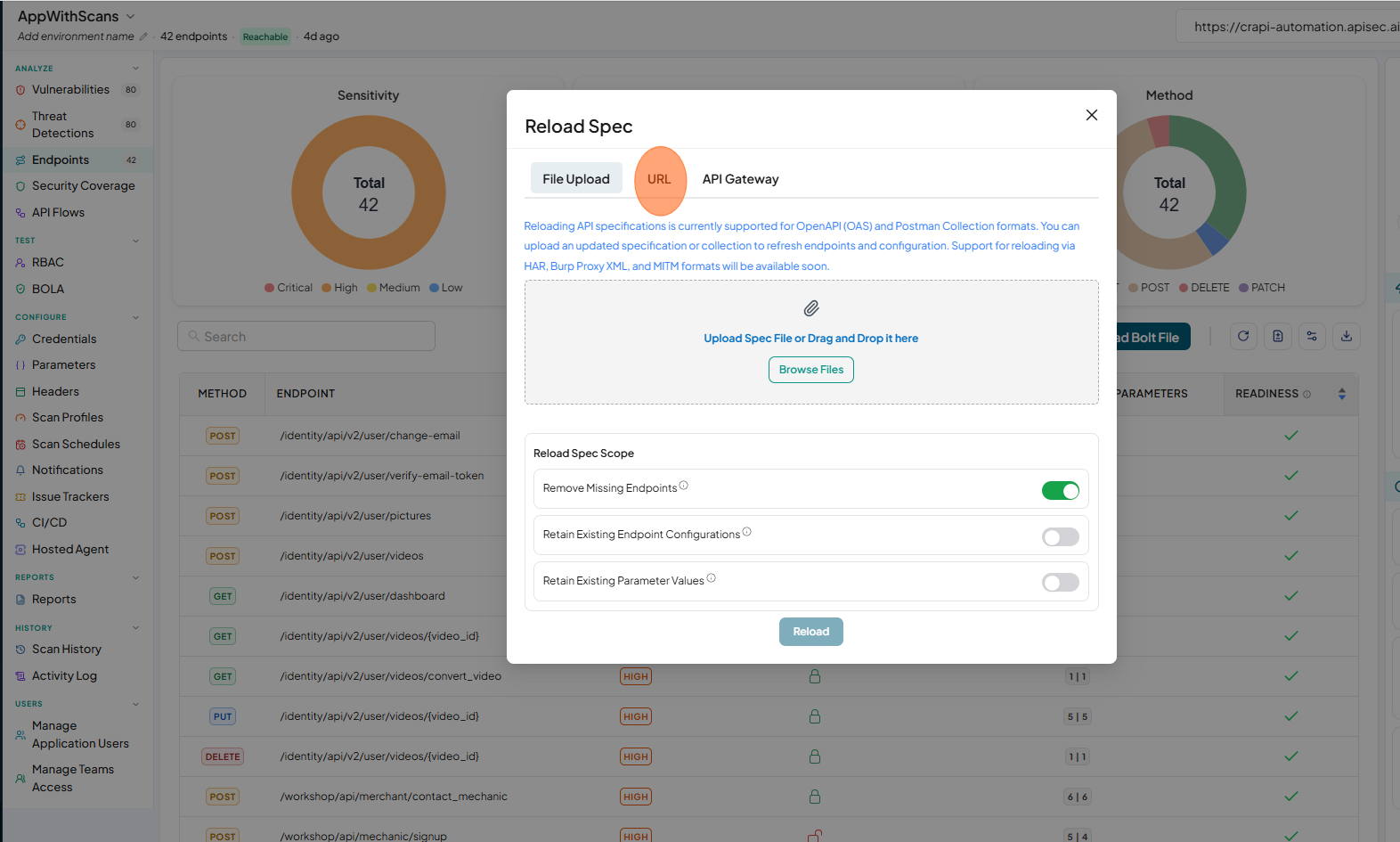
Task: Enable Retain Existing Endpoint Configurations switch
Action: [1061, 536]
